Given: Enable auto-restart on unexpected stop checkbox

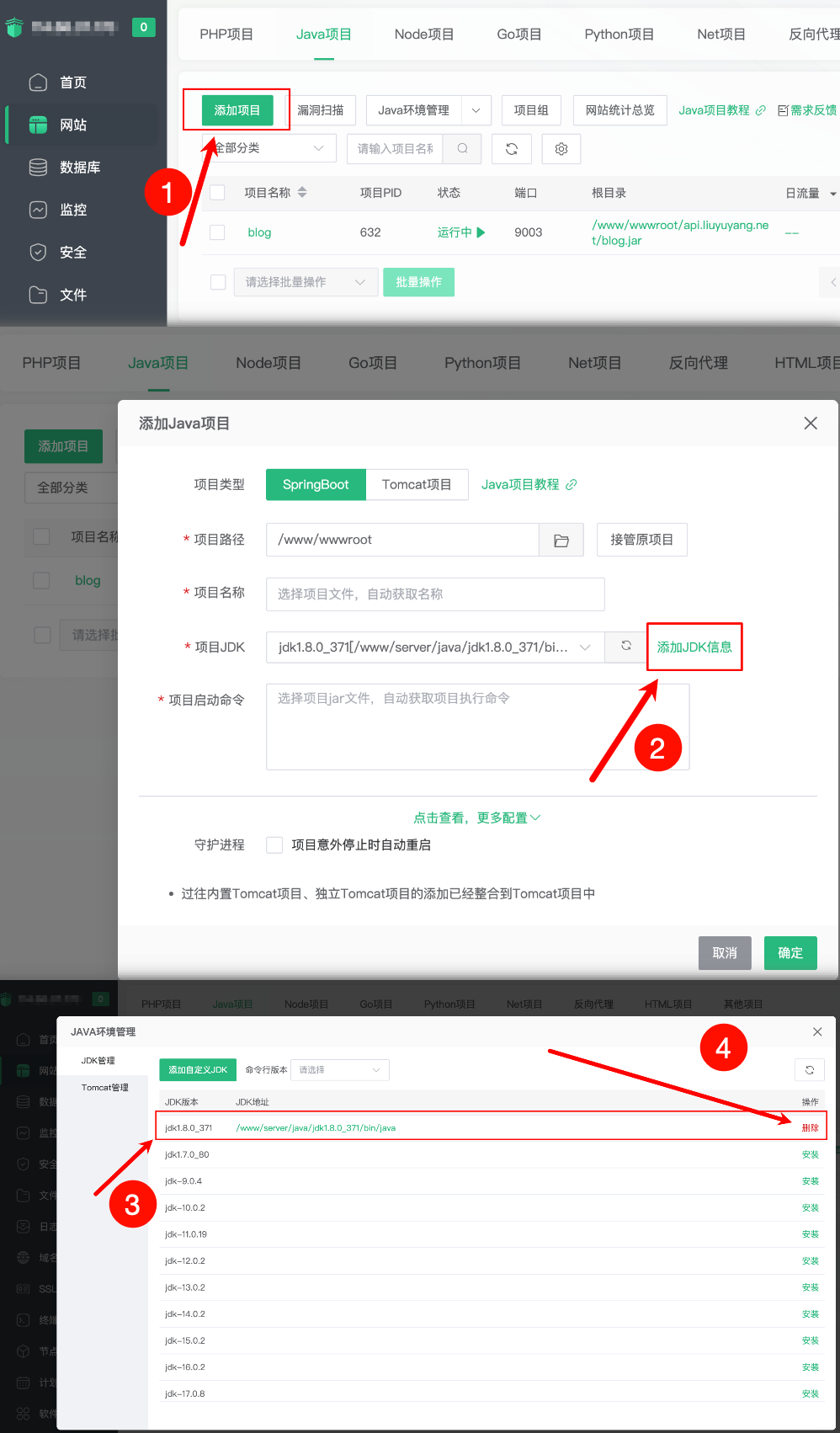Looking at the screenshot, I should [x=274, y=844].
